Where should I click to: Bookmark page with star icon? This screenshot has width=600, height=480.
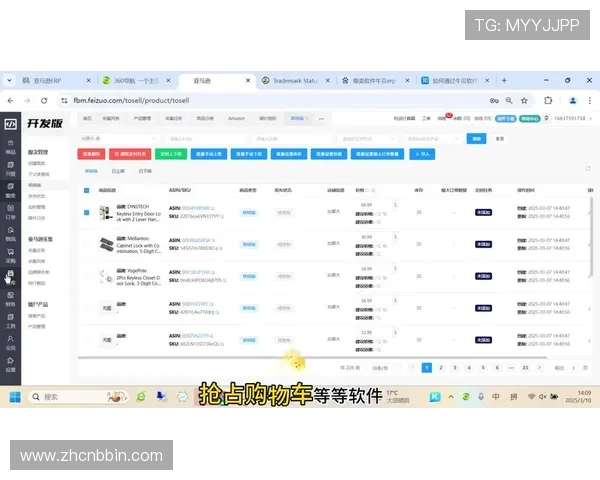pos(524,100)
